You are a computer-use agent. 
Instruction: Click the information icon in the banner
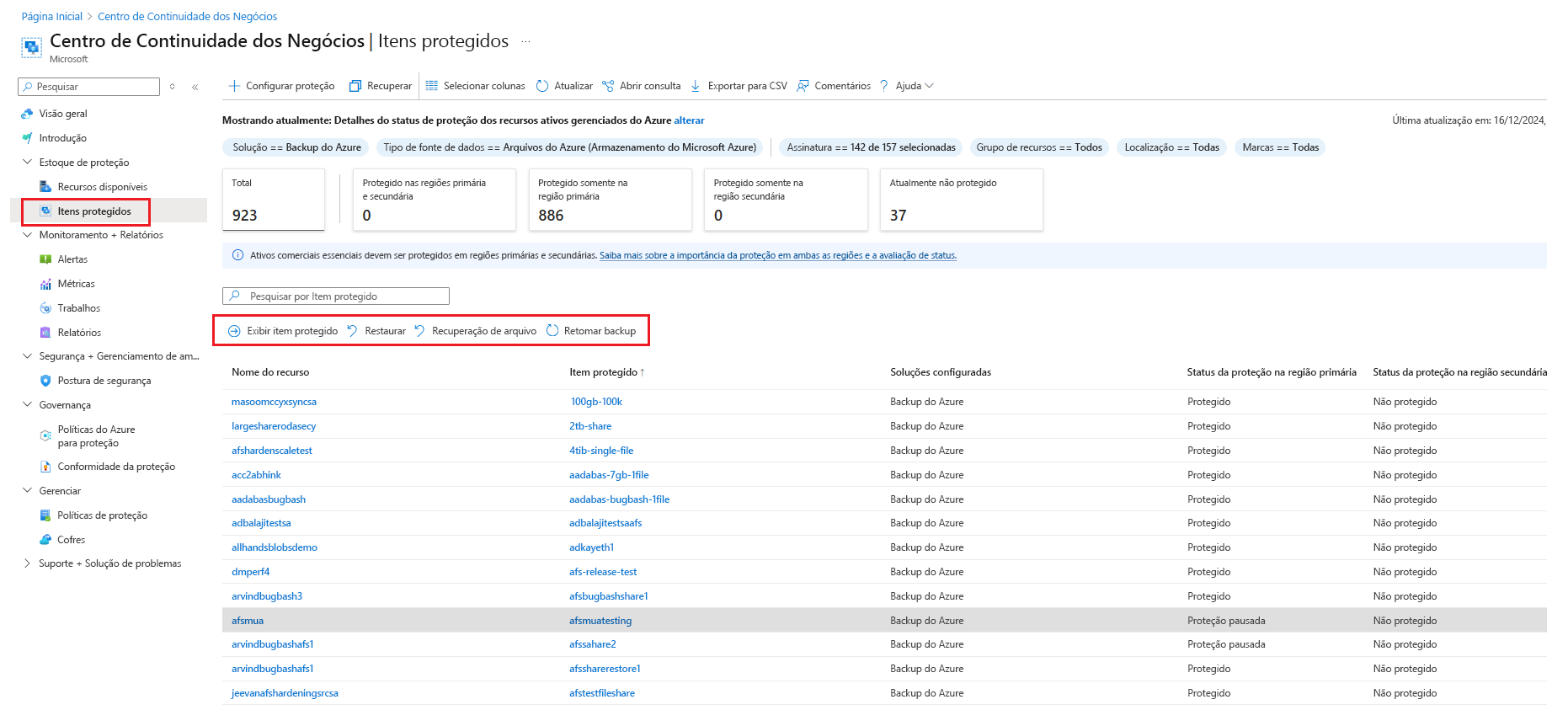(237, 255)
